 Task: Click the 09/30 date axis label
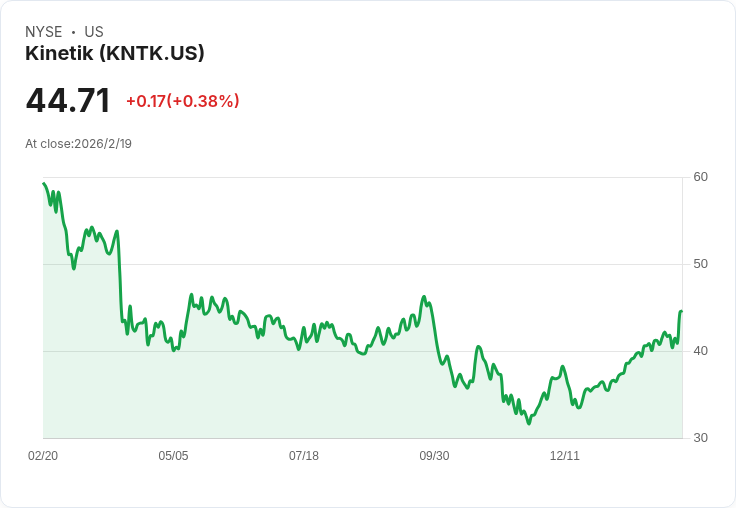434,455
